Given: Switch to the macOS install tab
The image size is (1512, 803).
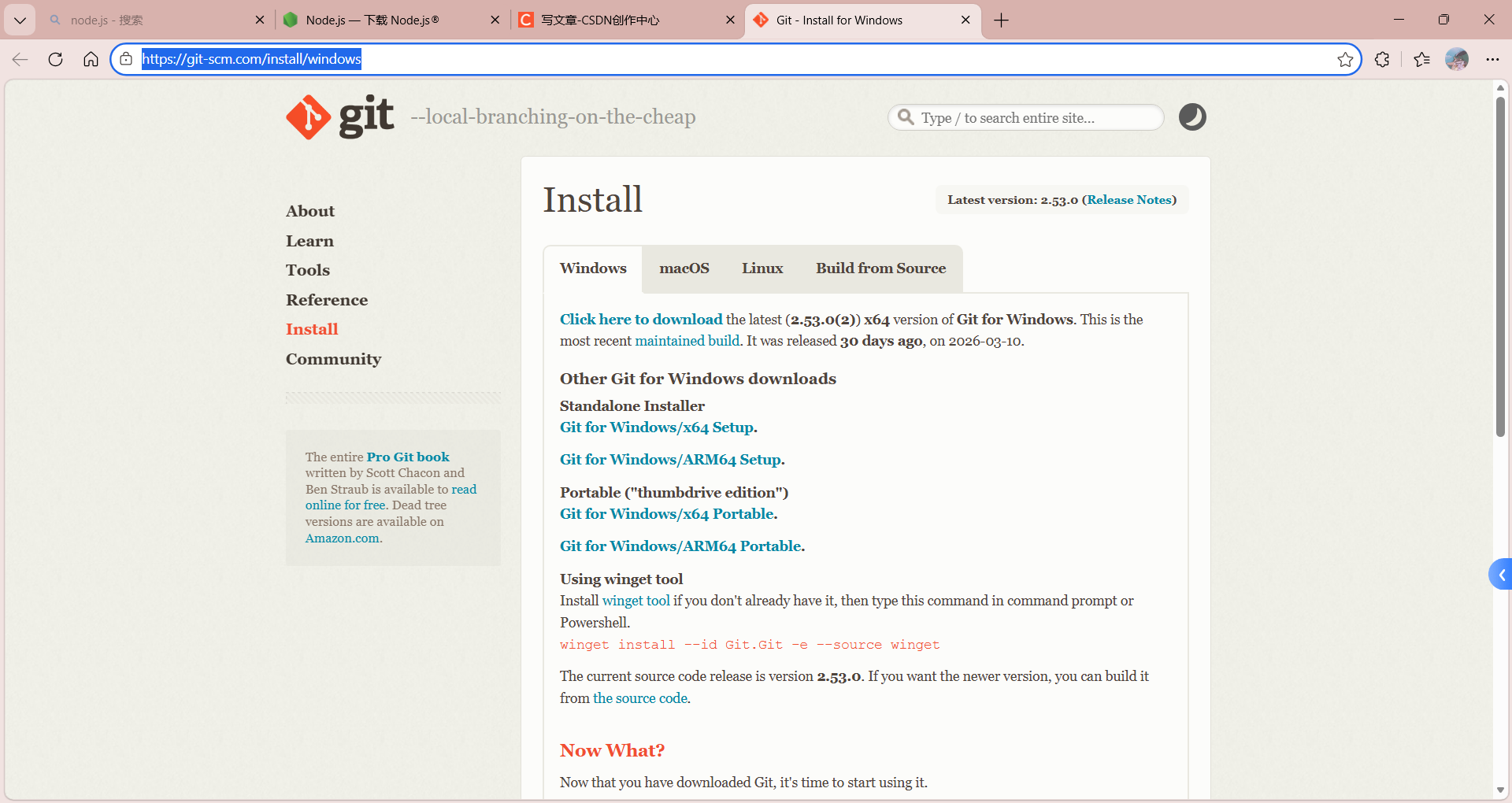Looking at the screenshot, I should (x=684, y=268).
